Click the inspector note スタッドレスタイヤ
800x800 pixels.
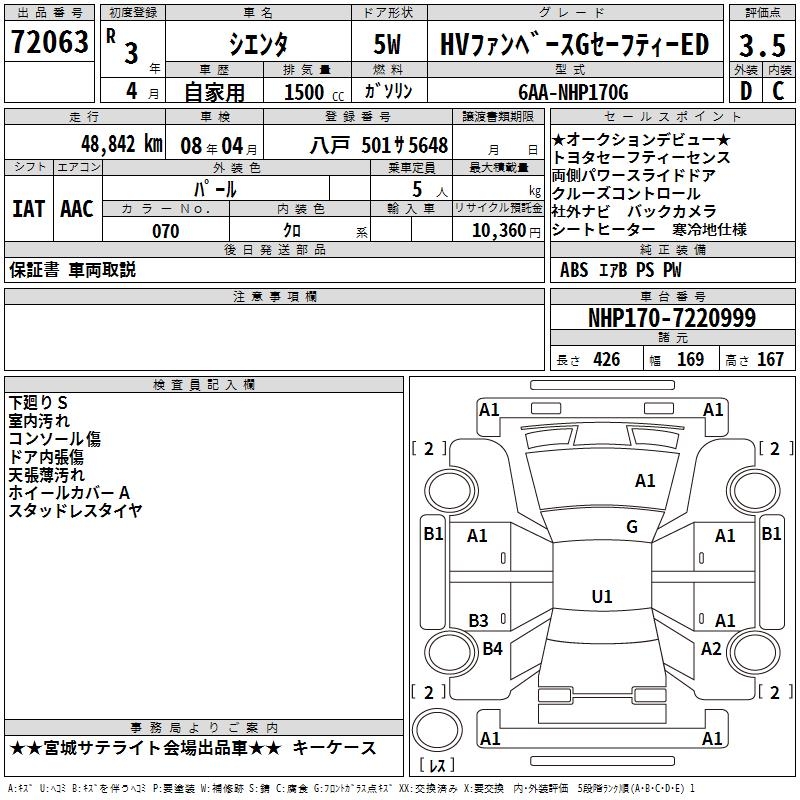75,510
